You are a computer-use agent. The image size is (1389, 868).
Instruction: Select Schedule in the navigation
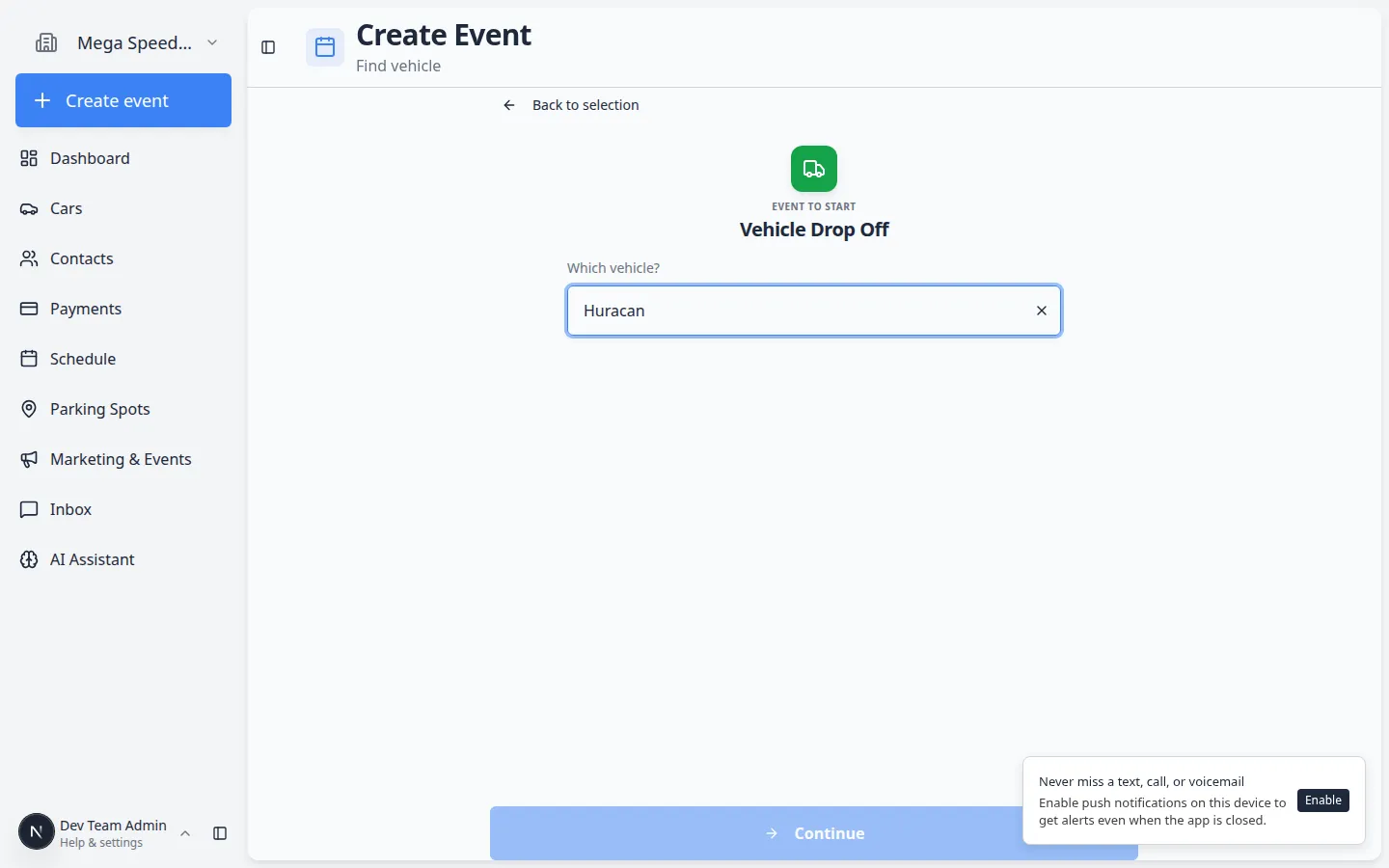pos(123,359)
